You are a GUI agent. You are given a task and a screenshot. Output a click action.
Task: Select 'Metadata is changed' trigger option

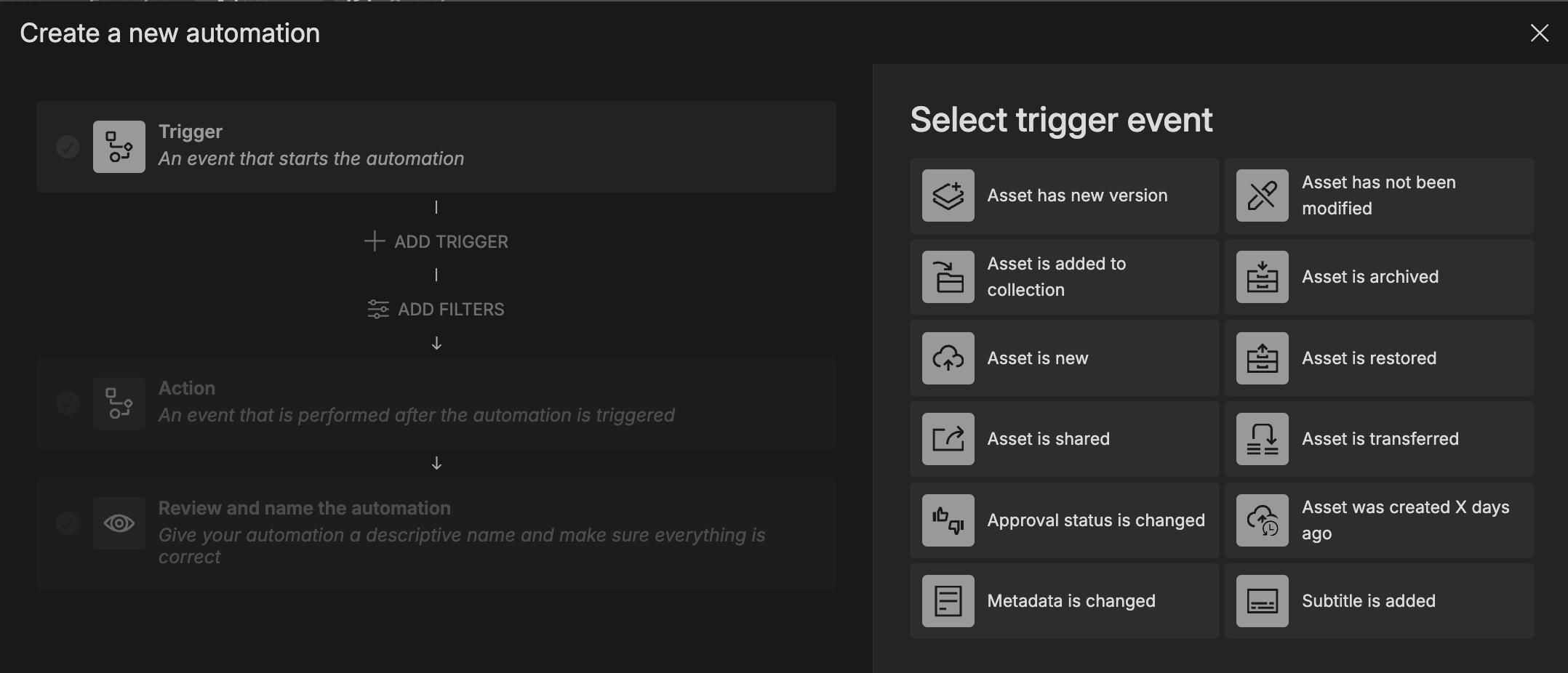pos(1071,601)
